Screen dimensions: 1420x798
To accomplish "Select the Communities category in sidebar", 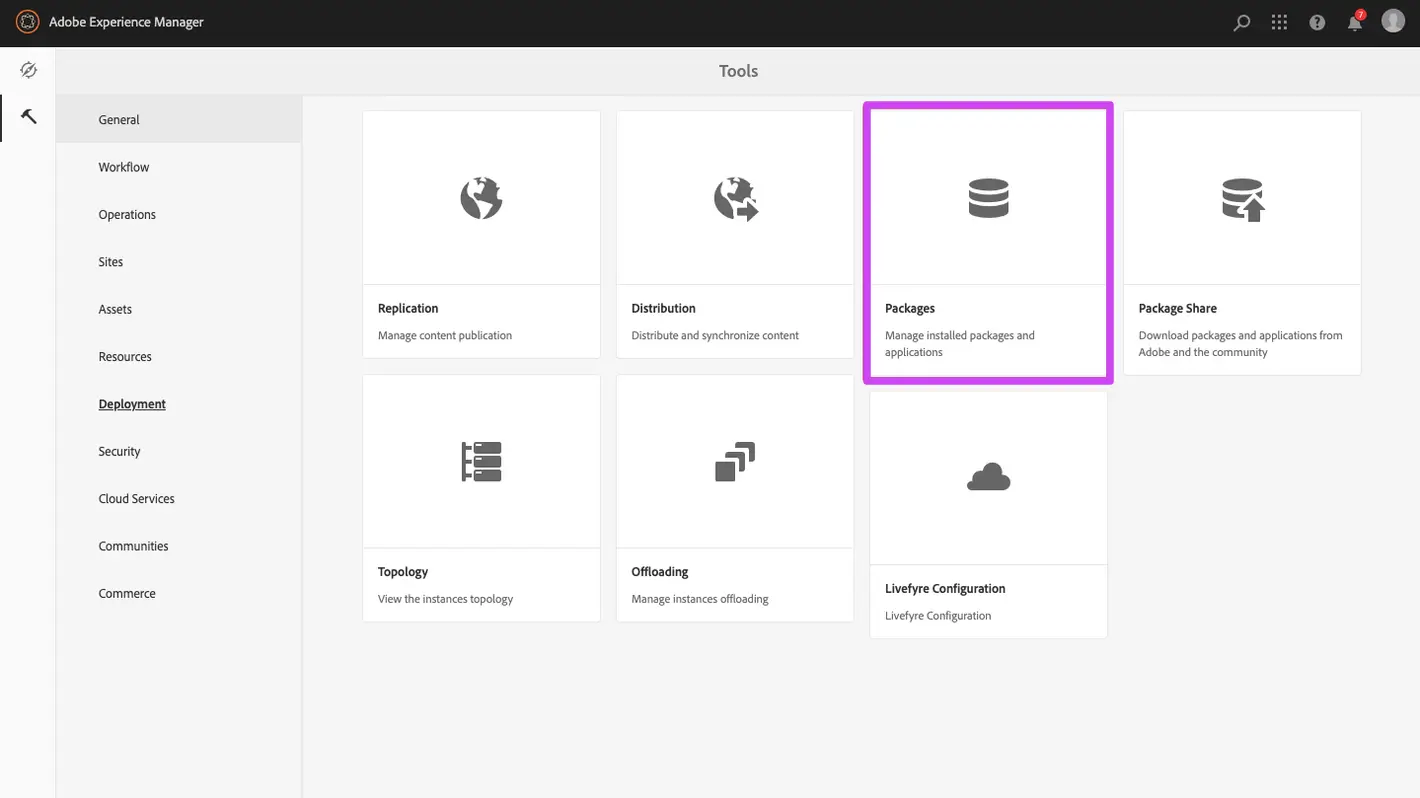I will tap(179, 546).
